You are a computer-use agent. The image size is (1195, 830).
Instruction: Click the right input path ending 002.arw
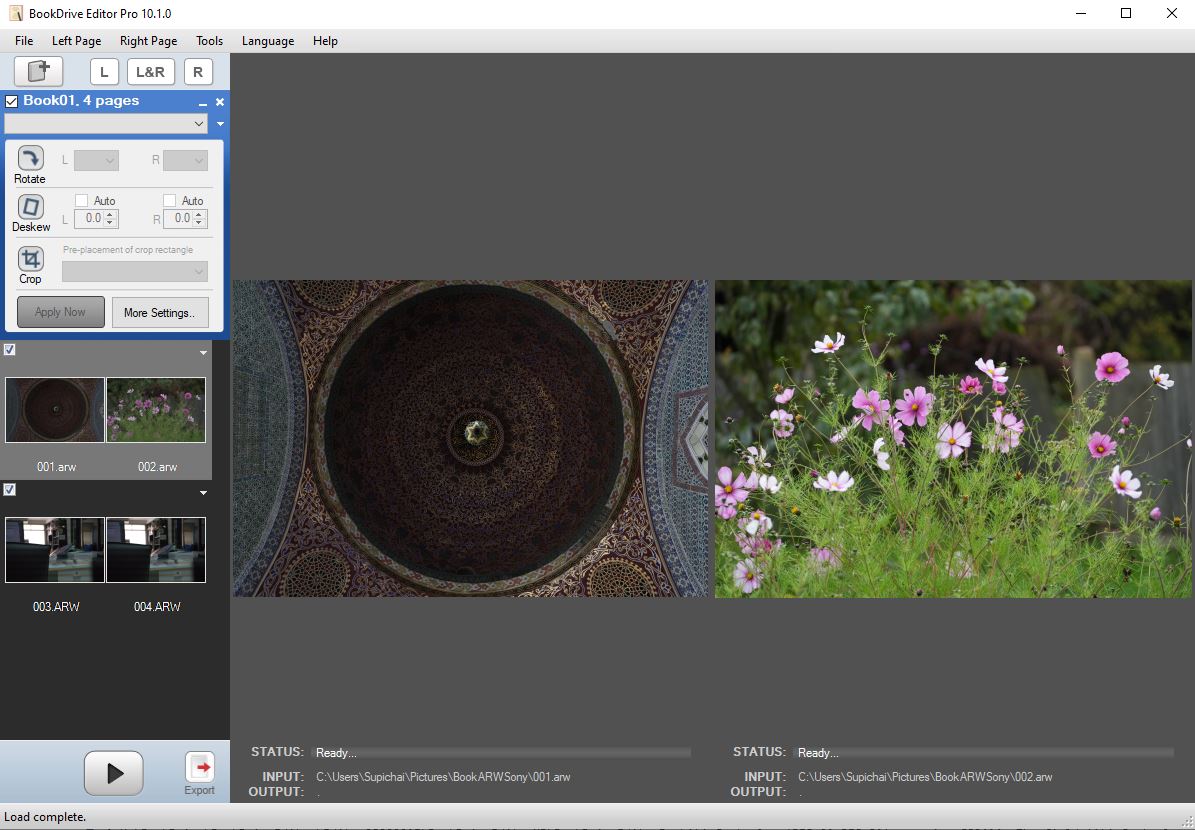(x=925, y=777)
